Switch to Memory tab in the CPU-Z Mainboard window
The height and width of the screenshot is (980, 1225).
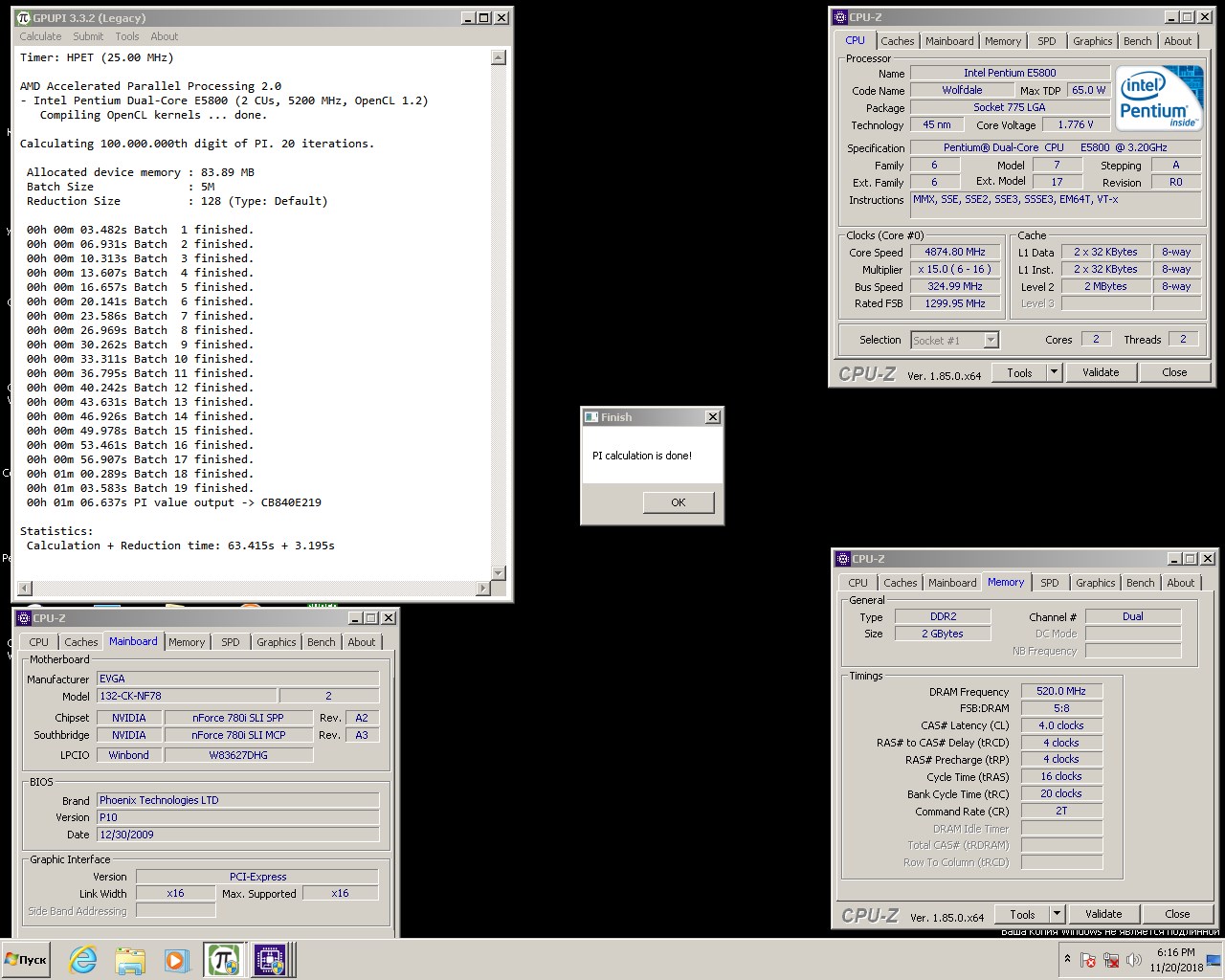tap(187, 642)
